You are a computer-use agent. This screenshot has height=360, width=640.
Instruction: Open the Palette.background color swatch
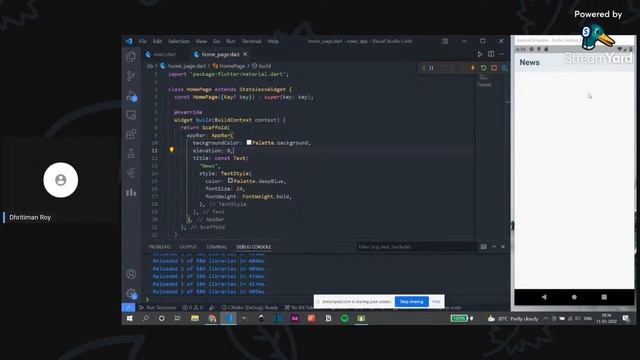tap(249, 142)
